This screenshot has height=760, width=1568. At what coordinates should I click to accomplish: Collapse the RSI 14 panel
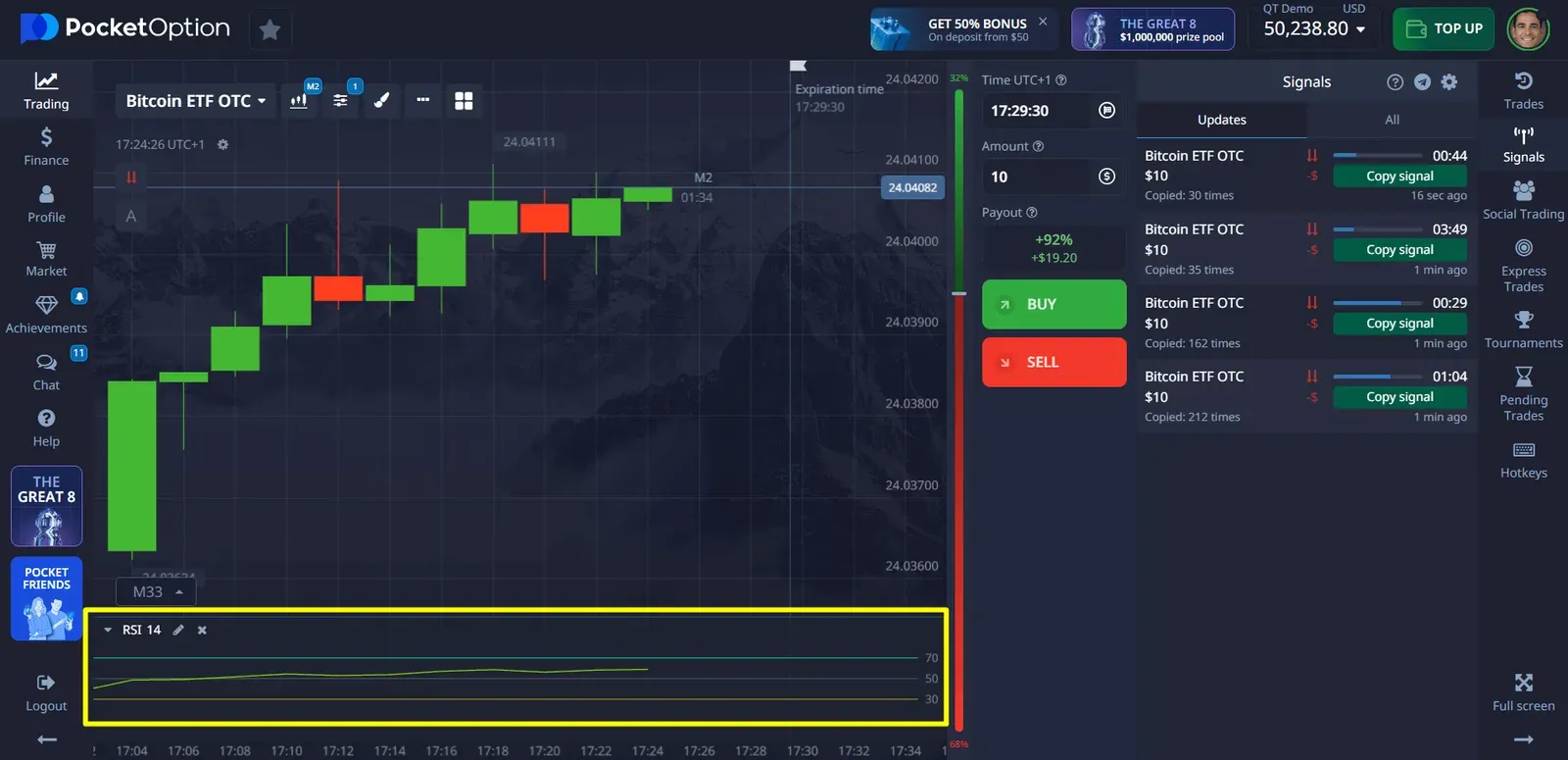point(108,631)
